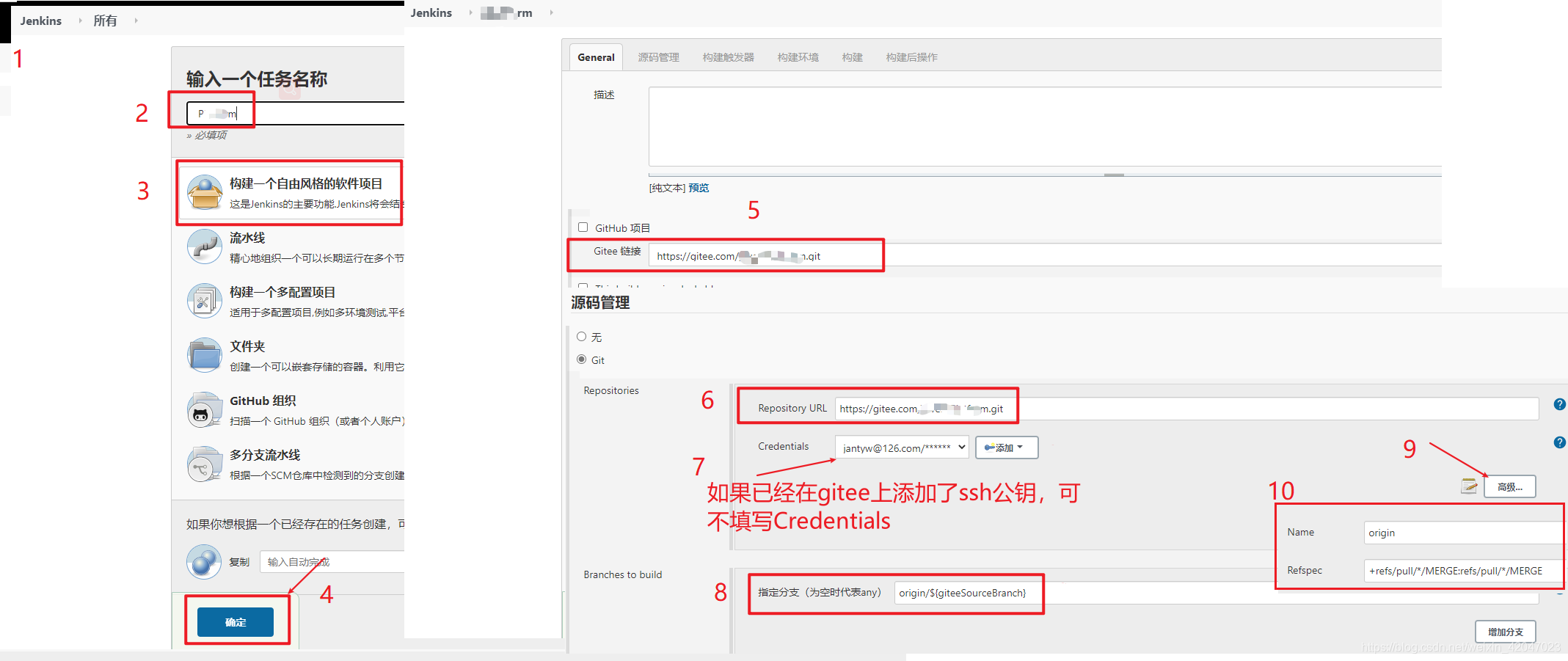This screenshot has height=661, width=1568.
Task: Expand breadcrumb arrow after Jenkins on right
Action: pyautogui.click(x=470, y=12)
